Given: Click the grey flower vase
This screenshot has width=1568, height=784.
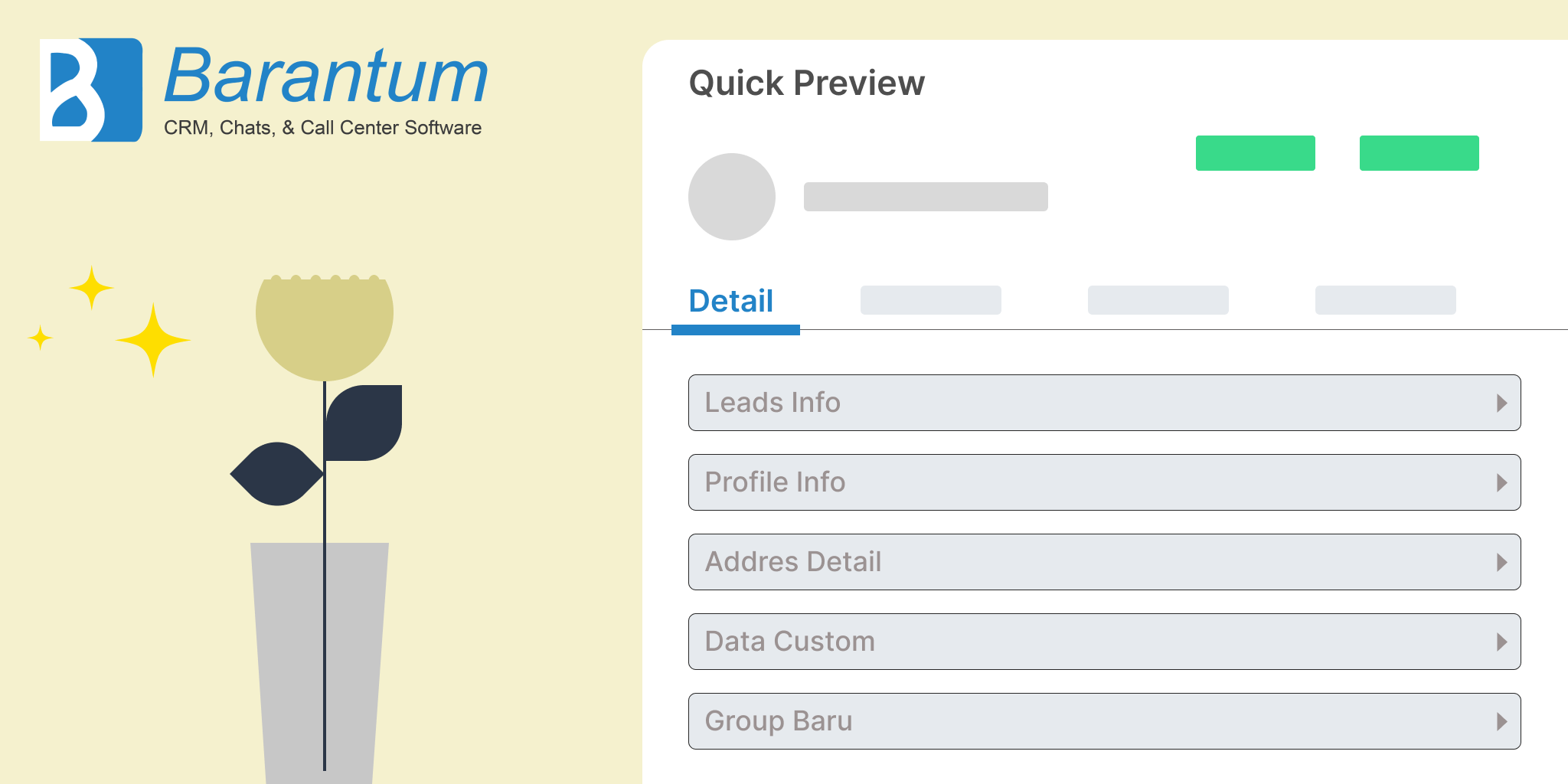Looking at the screenshot, I should [320, 663].
